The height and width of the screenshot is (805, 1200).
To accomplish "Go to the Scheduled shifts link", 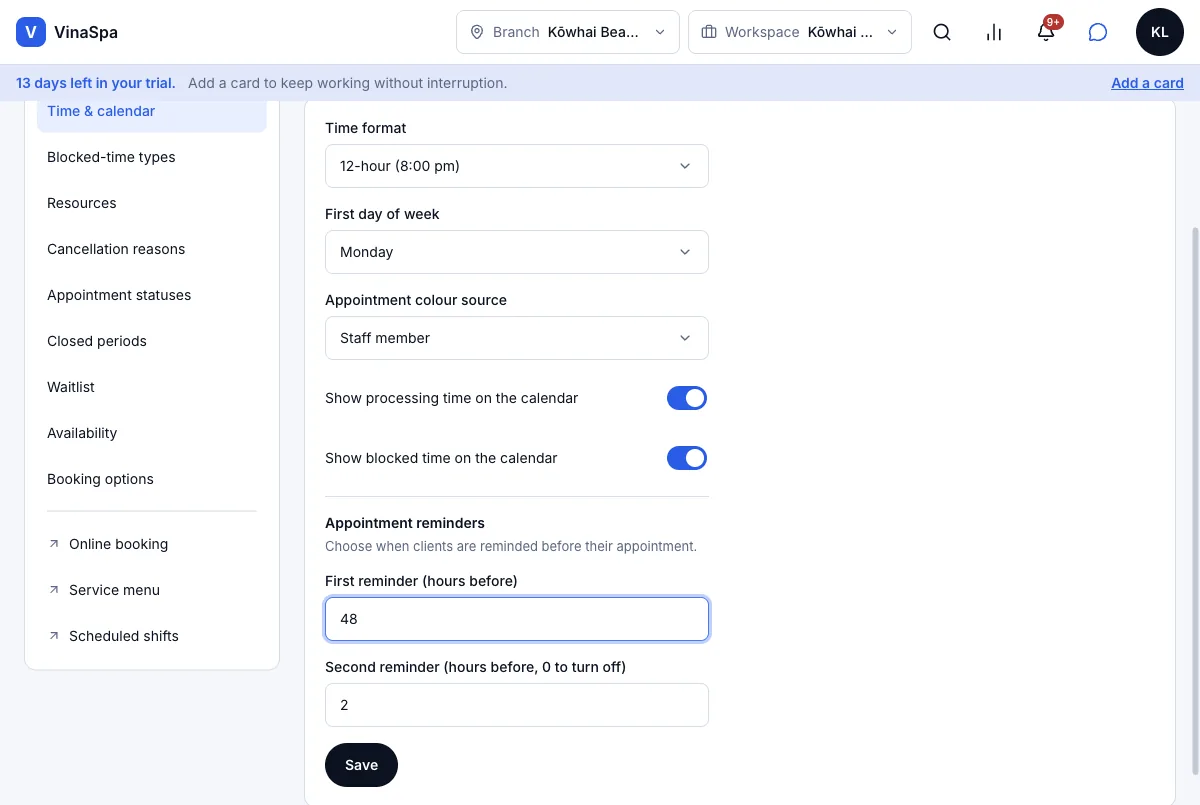I will 152,636.
